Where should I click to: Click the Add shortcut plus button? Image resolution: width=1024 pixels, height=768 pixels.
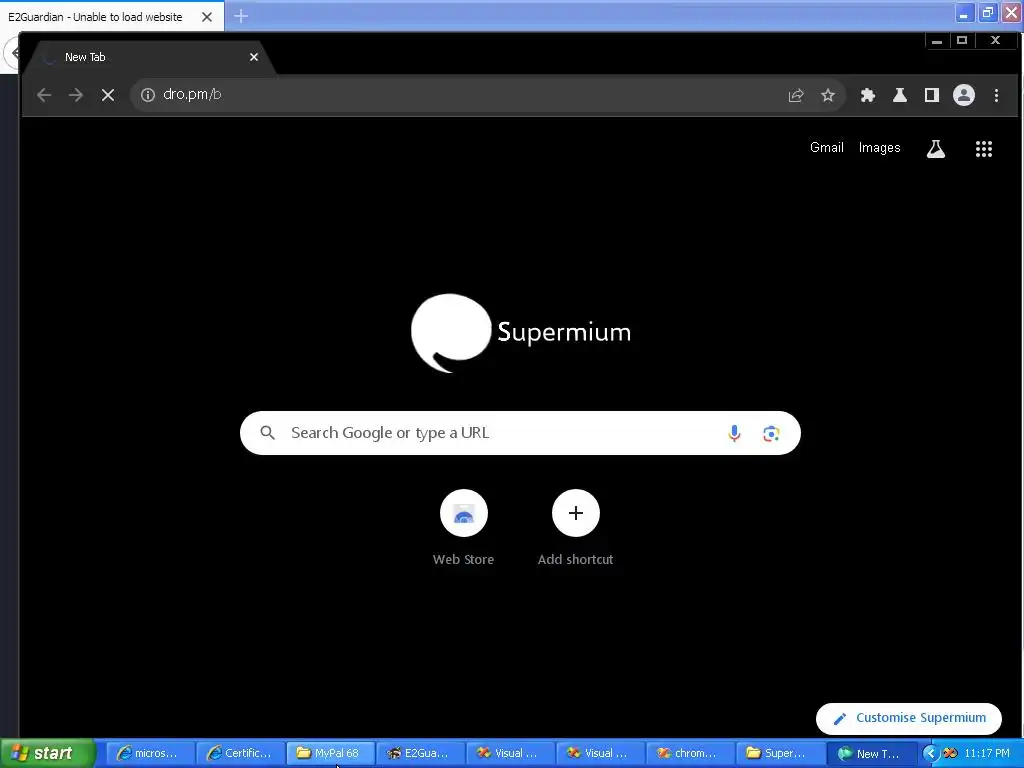[x=575, y=513]
